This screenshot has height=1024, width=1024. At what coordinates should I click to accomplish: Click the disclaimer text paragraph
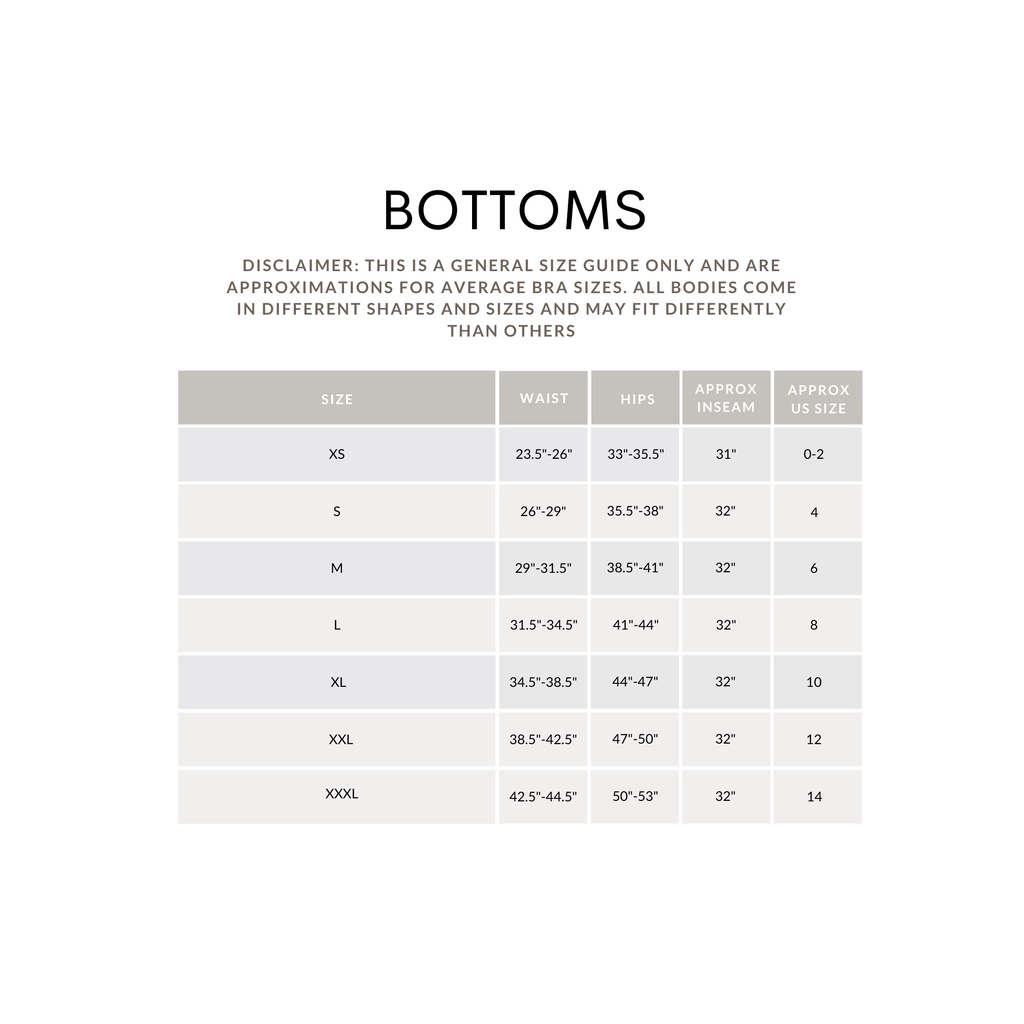(512, 298)
